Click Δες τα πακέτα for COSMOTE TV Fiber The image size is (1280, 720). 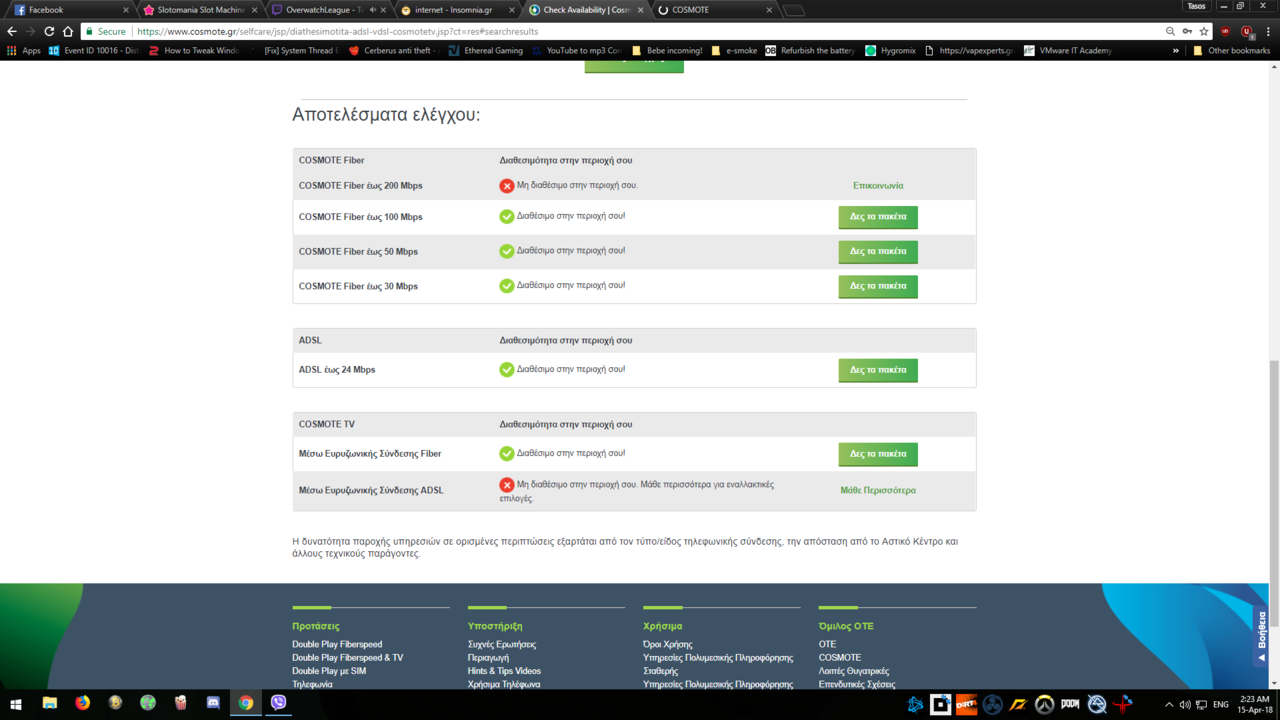(x=878, y=454)
